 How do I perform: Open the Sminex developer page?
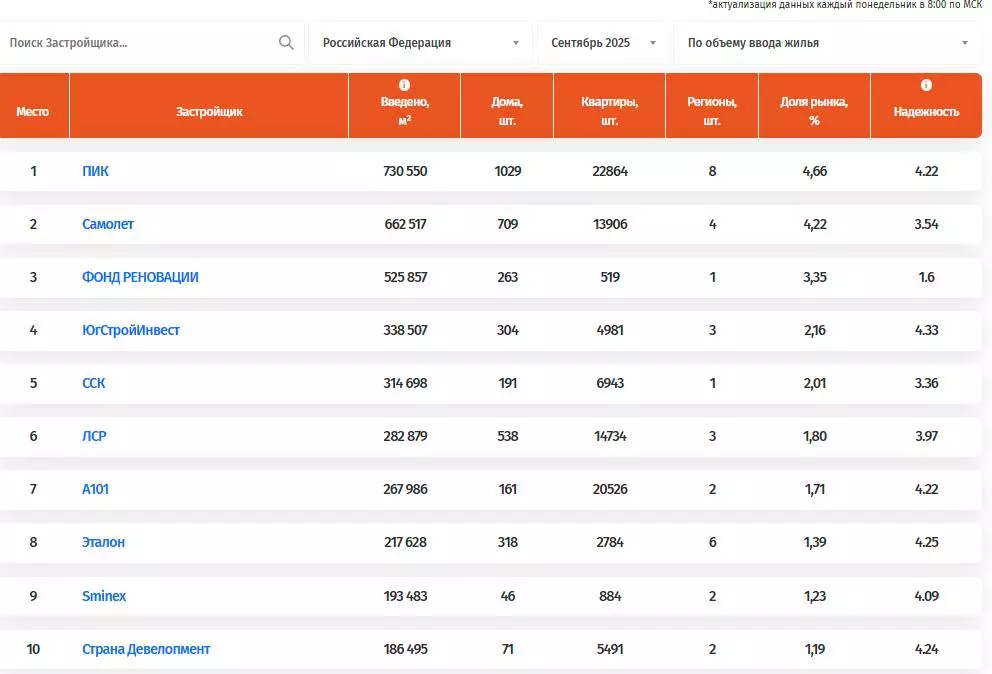(x=104, y=596)
